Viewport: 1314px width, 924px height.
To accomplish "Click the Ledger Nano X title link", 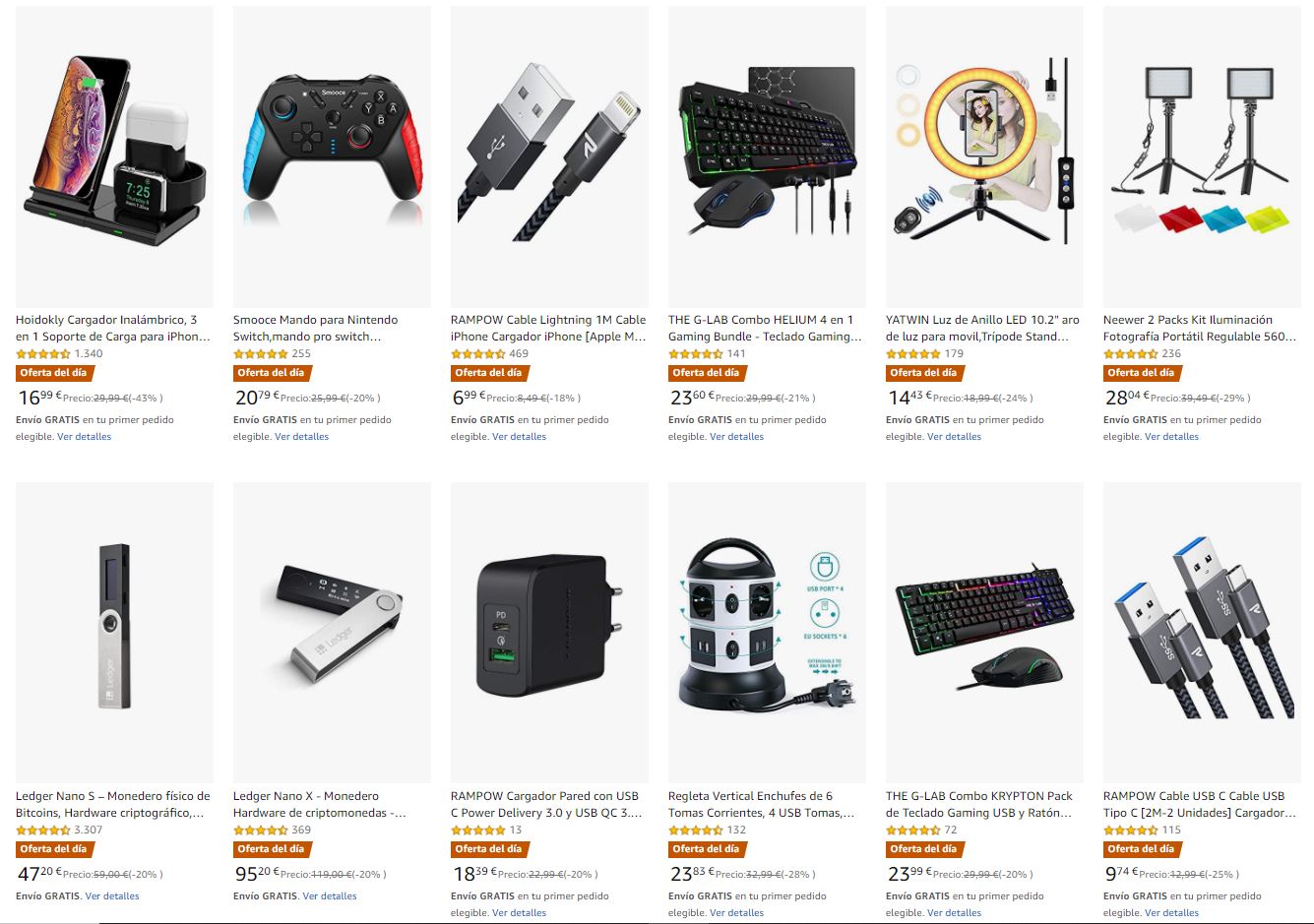I will click(320, 804).
